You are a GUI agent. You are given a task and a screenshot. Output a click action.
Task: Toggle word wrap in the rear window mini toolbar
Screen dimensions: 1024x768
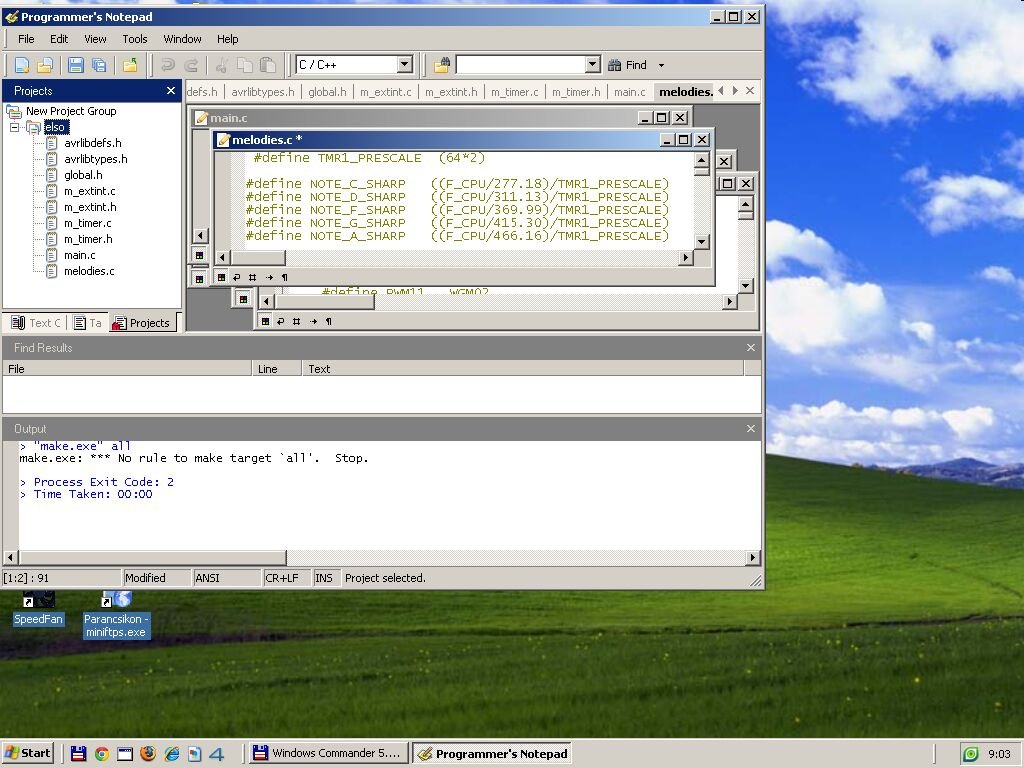click(x=281, y=321)
